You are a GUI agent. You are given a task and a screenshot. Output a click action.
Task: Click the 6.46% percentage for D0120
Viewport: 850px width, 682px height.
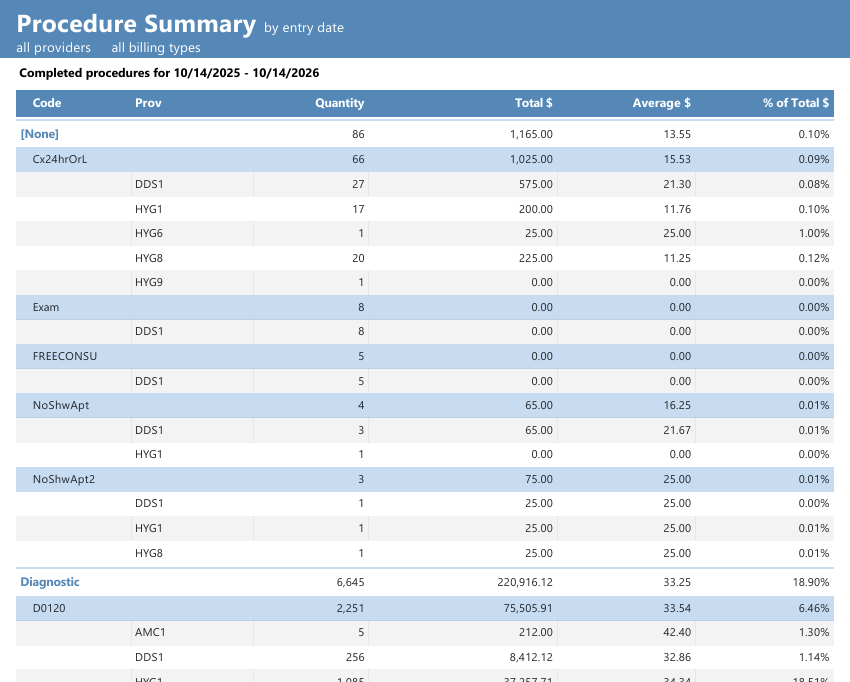[814, 608]
